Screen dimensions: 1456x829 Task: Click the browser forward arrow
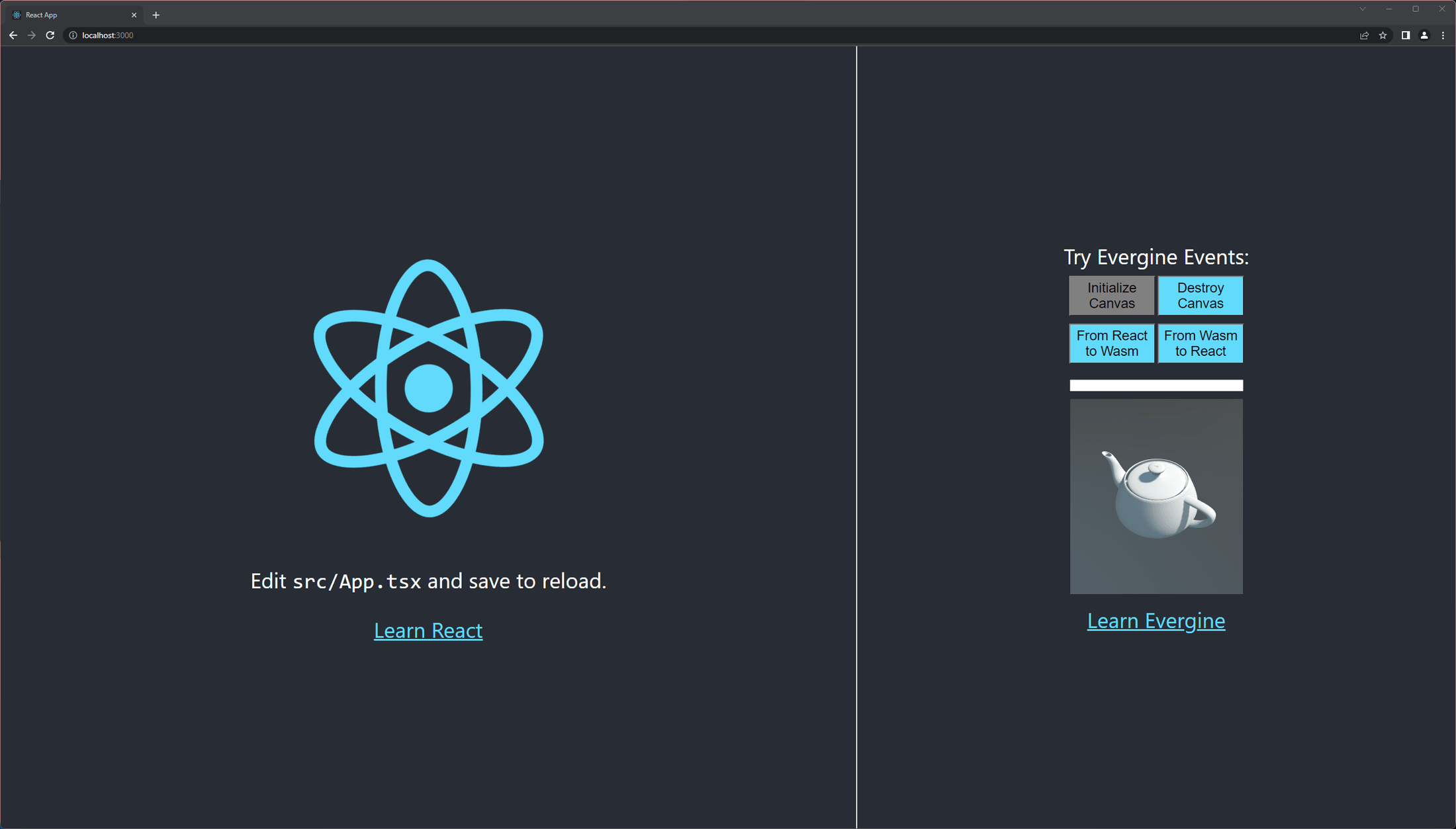point(31,35)
